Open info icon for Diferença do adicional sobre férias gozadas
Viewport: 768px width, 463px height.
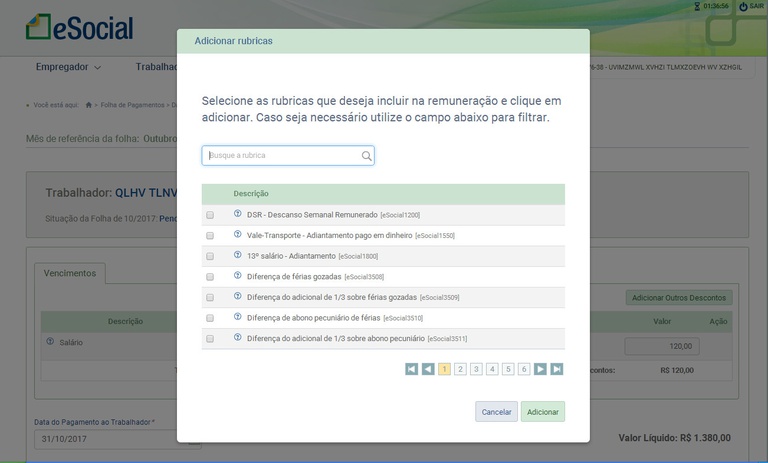[x=238, y=296]
